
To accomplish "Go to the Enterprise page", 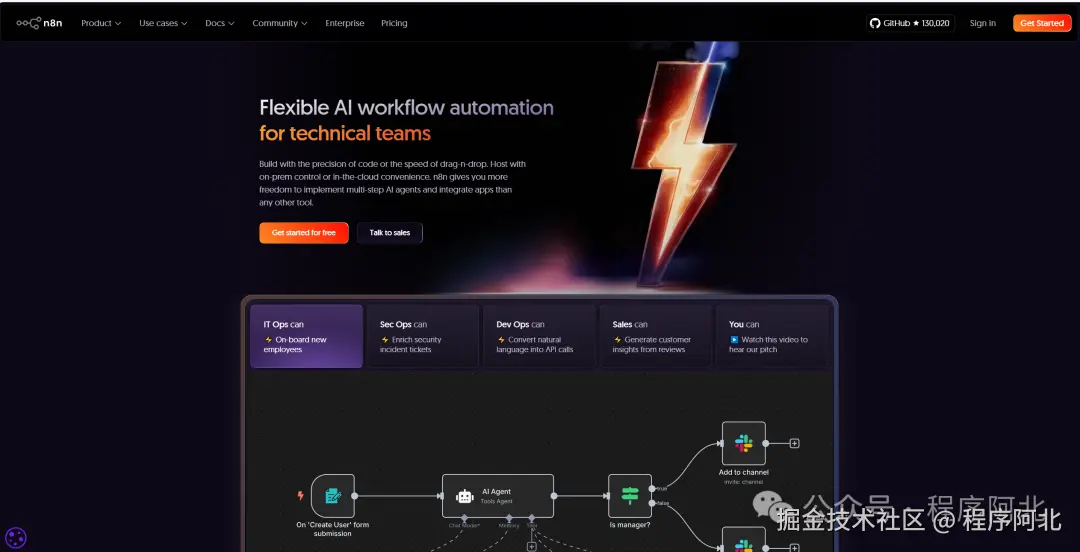I will coord(344,23).
